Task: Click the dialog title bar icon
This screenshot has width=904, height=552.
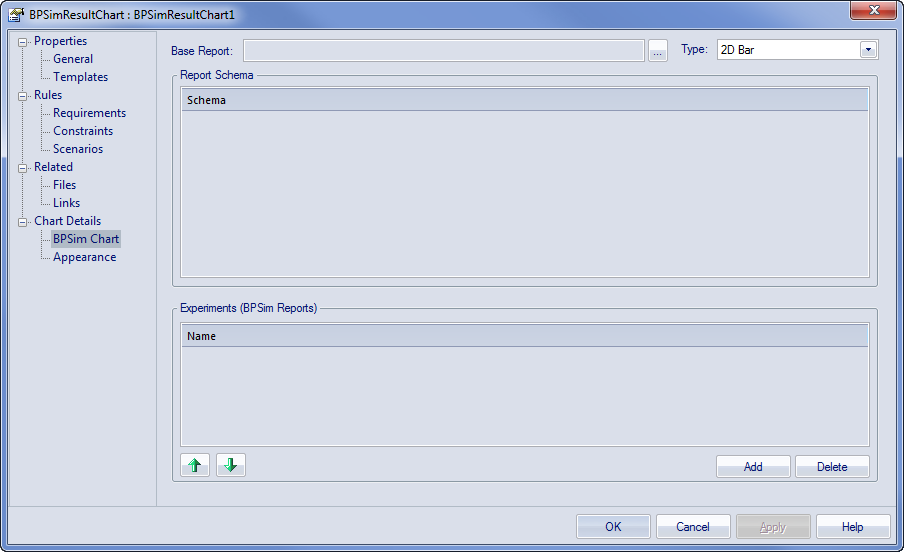Action: point(17,15)
